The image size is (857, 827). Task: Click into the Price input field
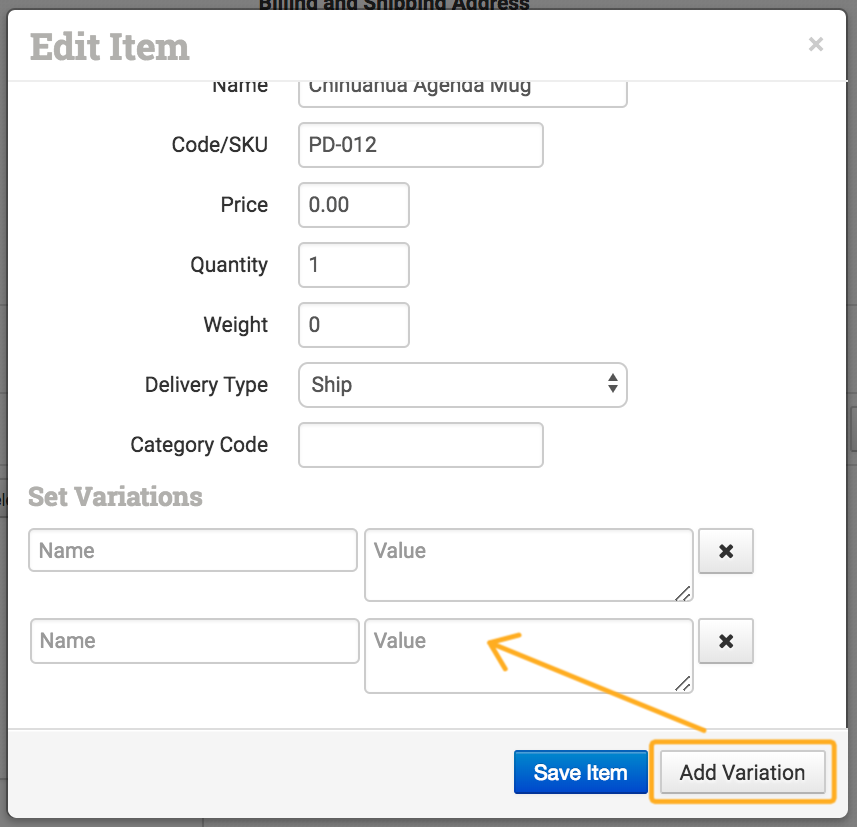click(354, 205)
